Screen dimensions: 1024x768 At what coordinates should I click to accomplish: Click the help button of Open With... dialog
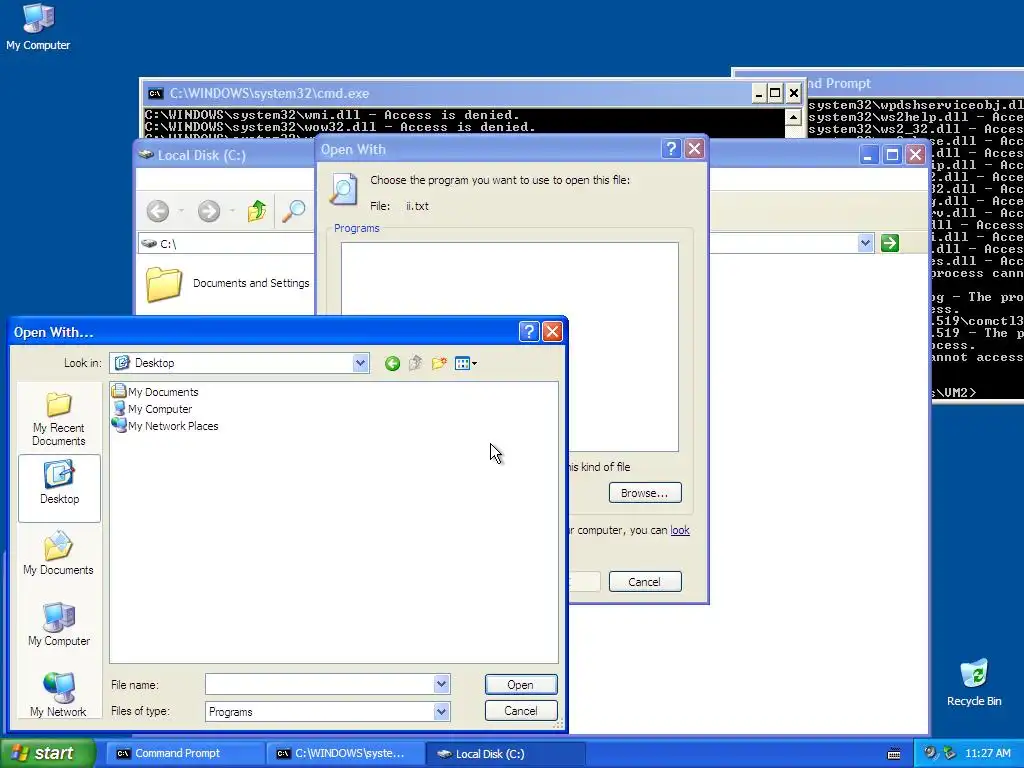[x=529, y=332]
